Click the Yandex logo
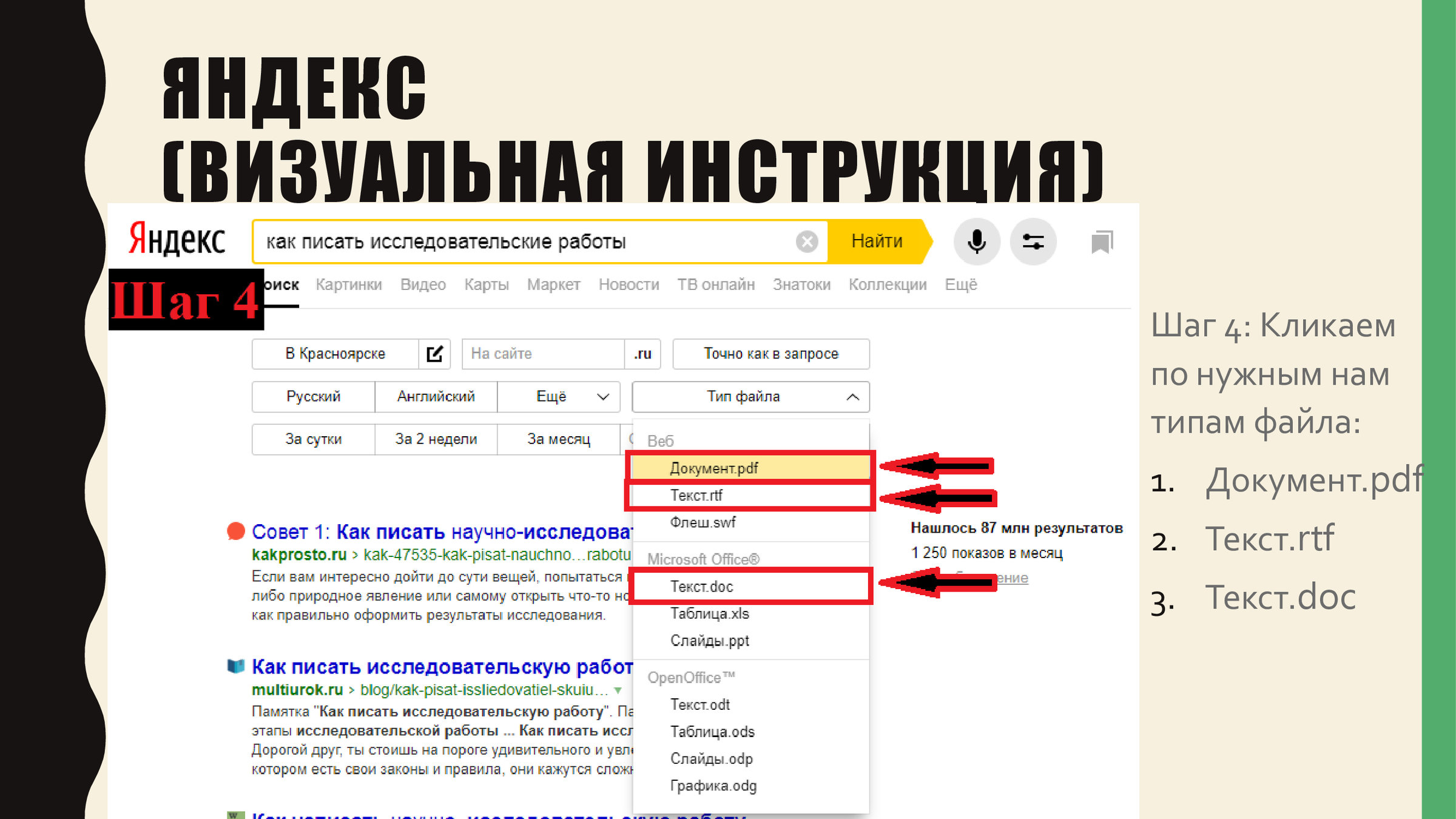This screenshot has width=1456, height=819. pyautogui.click(x=177, y=240)
